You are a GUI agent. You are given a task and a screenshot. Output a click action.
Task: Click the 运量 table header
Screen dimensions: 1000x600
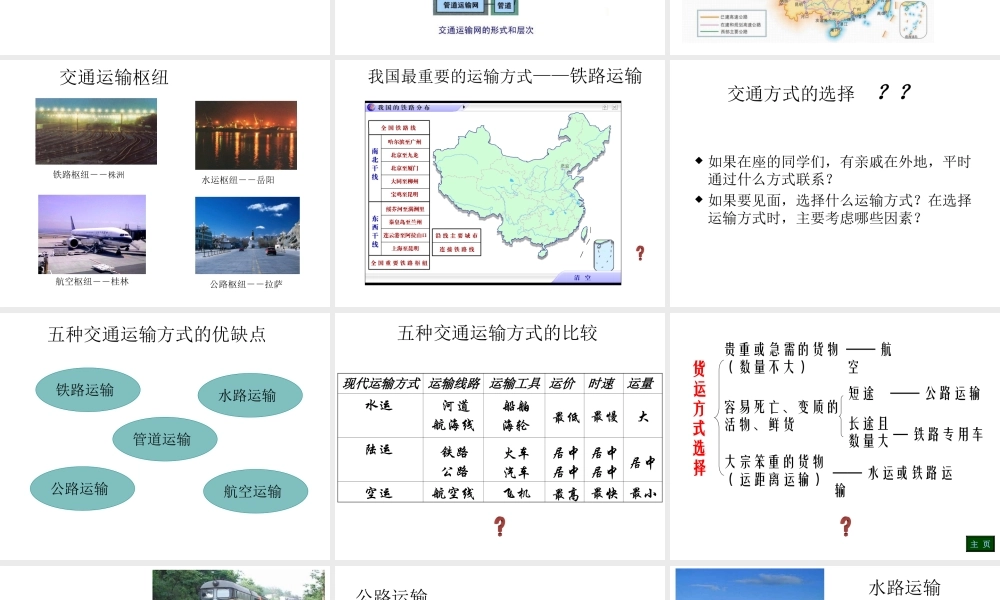[x=641, y=384]
